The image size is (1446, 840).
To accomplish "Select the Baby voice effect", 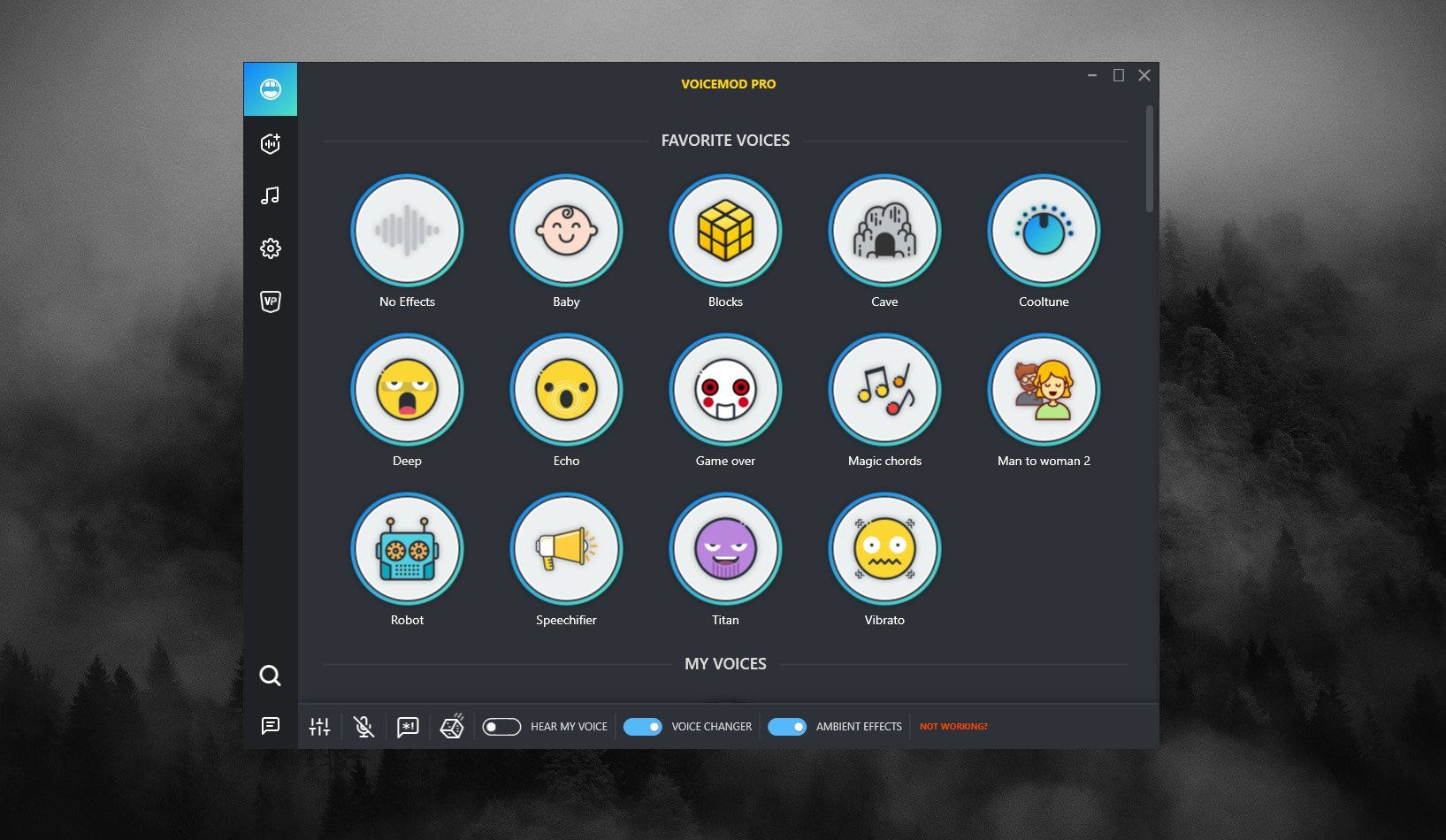I will coord(566,231).
